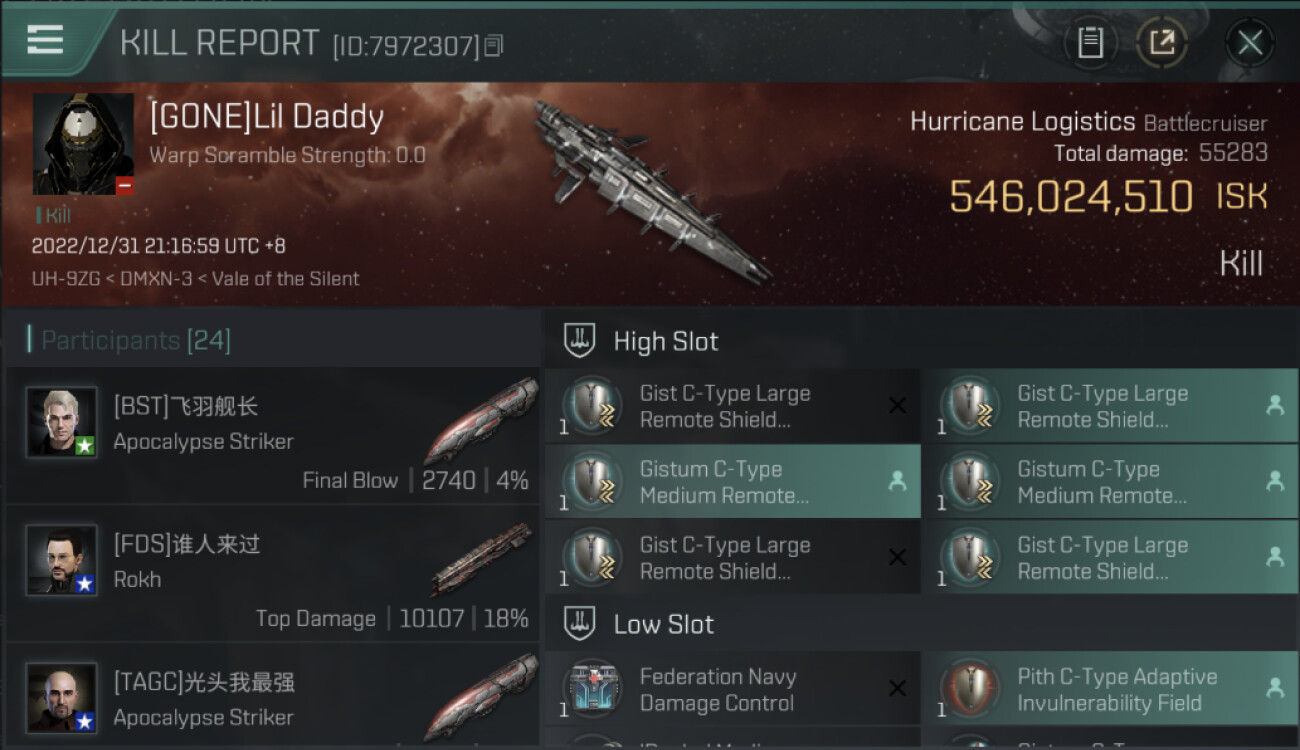Click the Hurricane Logistics ship image
Screen dimensions: 1300x750
point(650,190)
